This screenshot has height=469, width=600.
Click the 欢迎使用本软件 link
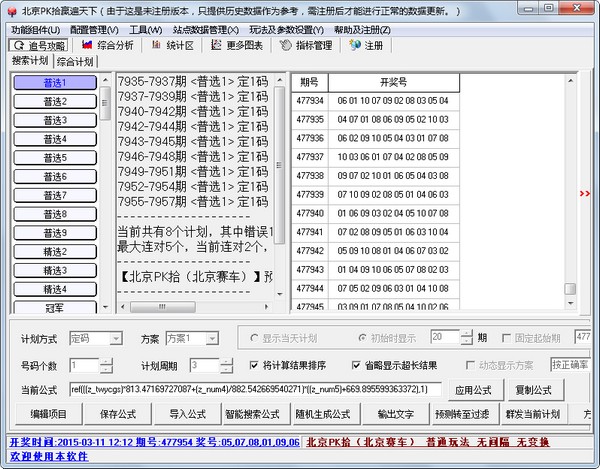(49, 456)
